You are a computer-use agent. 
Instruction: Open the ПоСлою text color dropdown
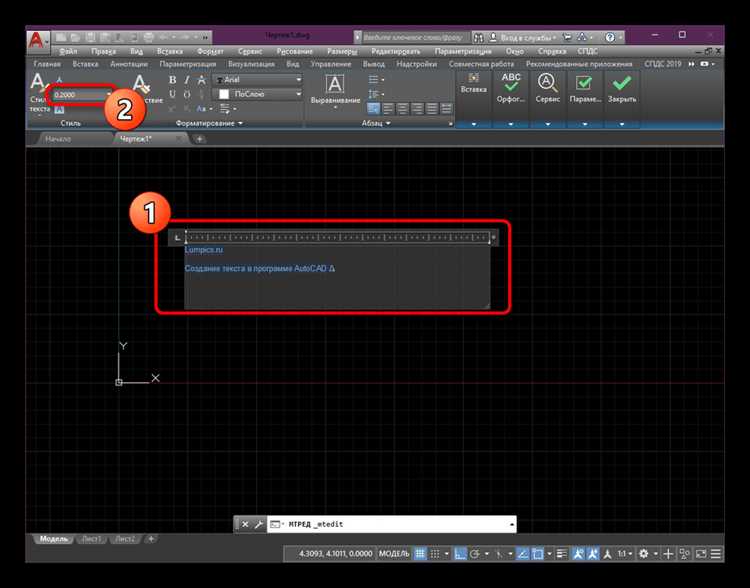coord(258,94)
